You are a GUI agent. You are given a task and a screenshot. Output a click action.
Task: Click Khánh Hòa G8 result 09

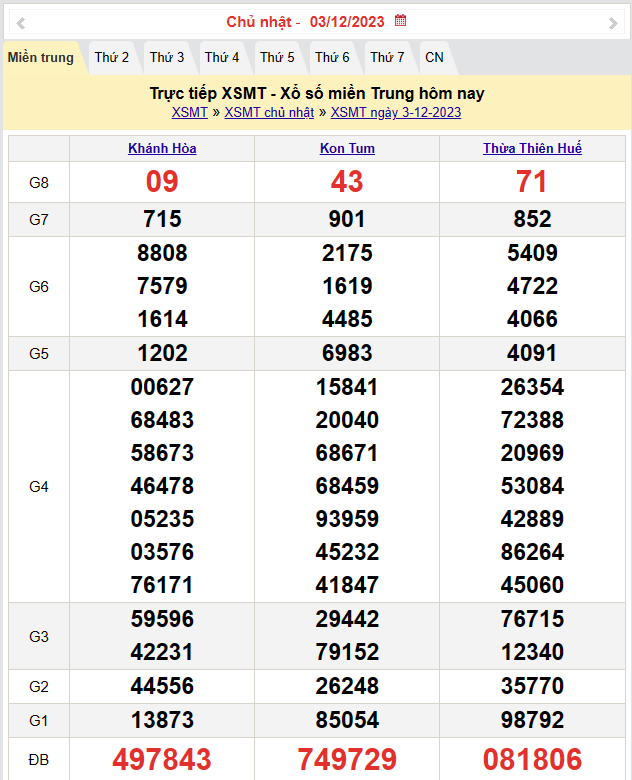(162, 182)
